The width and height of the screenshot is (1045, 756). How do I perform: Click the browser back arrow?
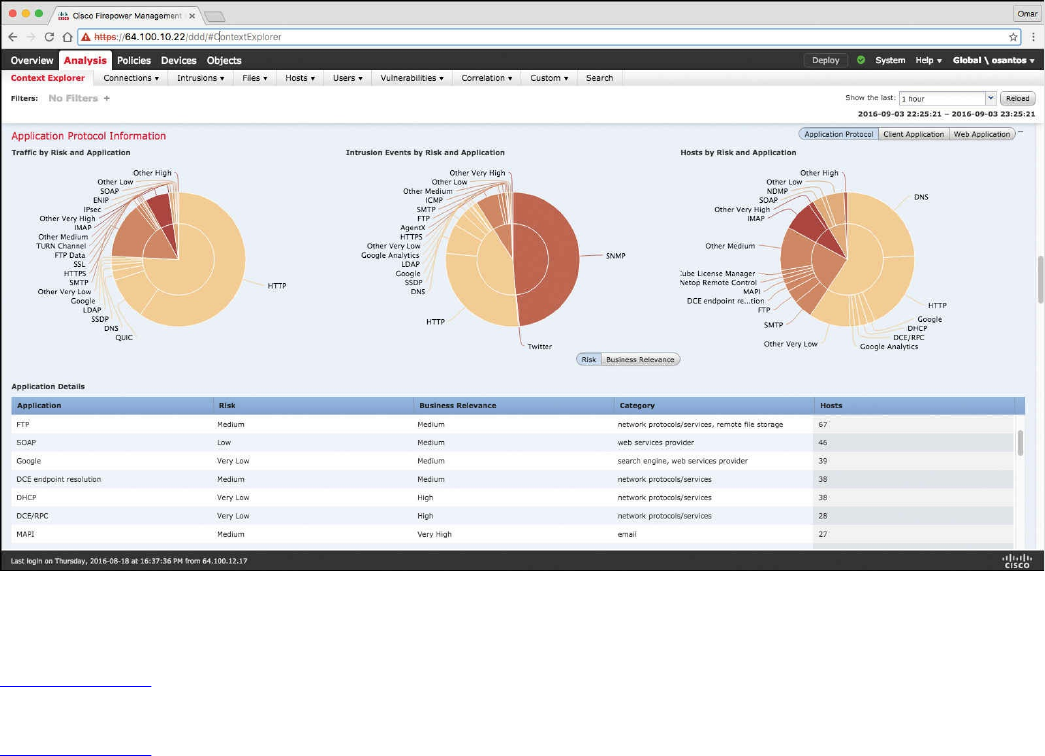pos(13,37)
